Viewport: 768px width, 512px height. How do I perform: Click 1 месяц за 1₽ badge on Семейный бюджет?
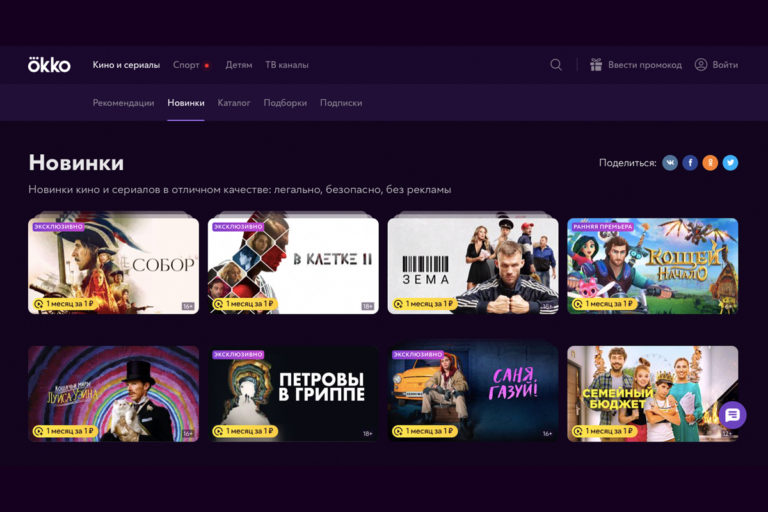(x=604, y=431)
